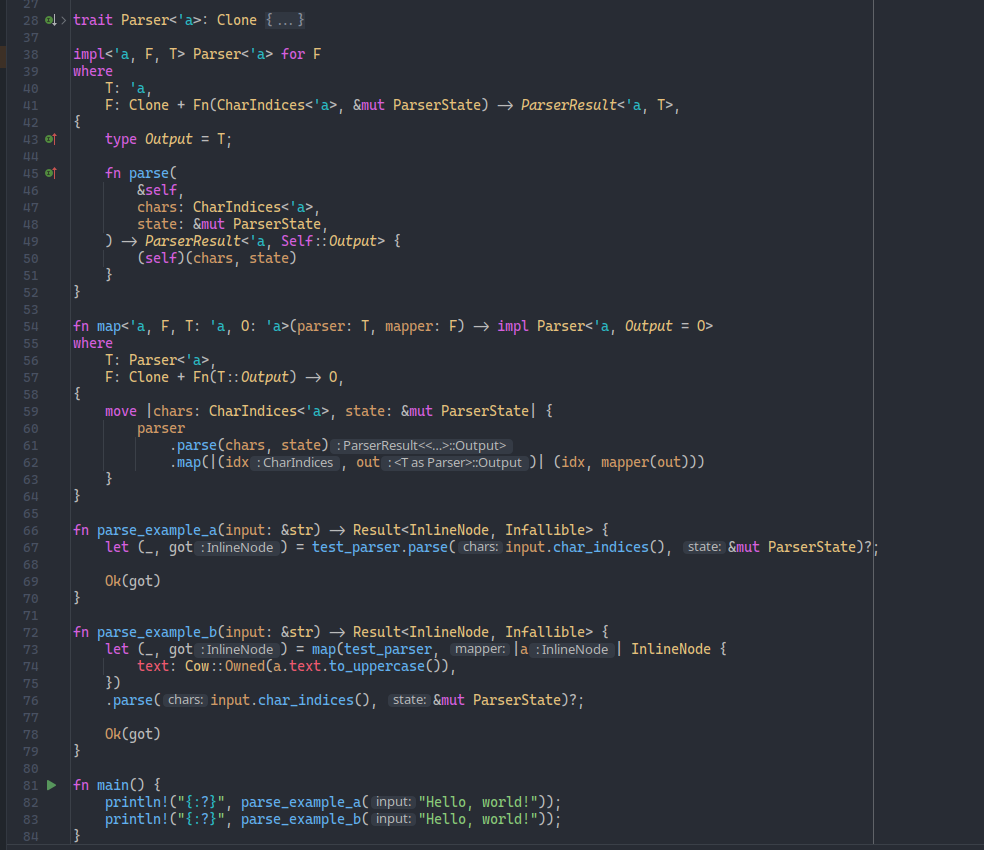Click line number 66 in the gutter
This screenshot has width=984, height=850.
pos(31,530)
